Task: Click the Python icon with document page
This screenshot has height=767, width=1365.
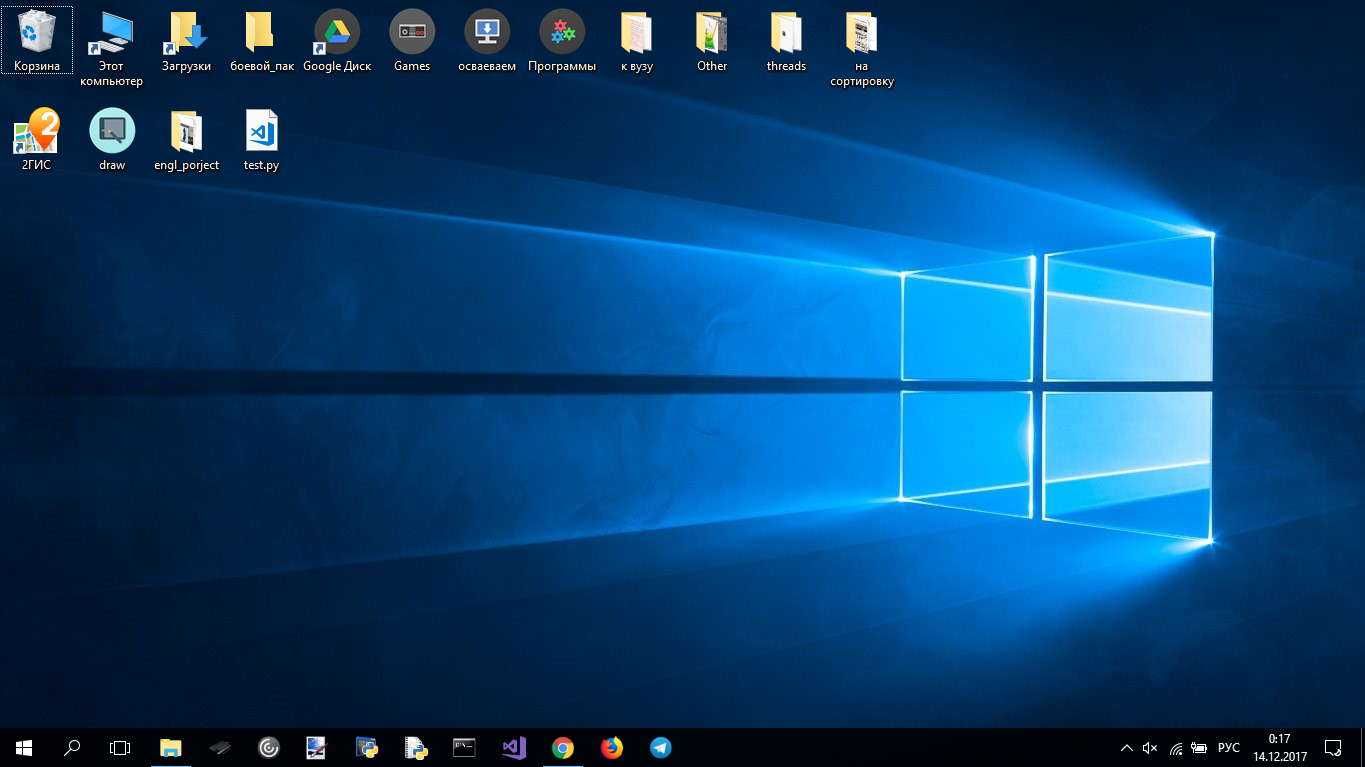Action: click(415, 747)
